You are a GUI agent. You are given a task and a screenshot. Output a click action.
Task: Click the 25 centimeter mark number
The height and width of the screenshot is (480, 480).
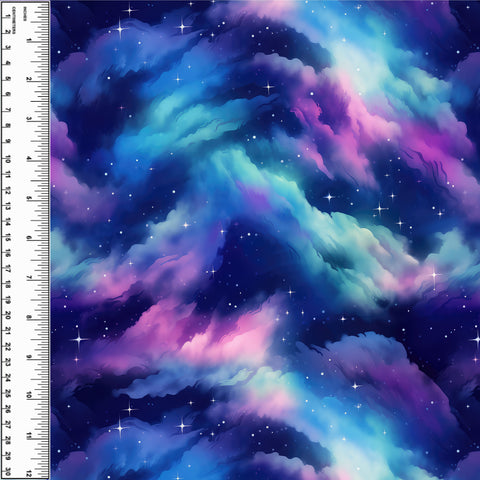point(8,394)
